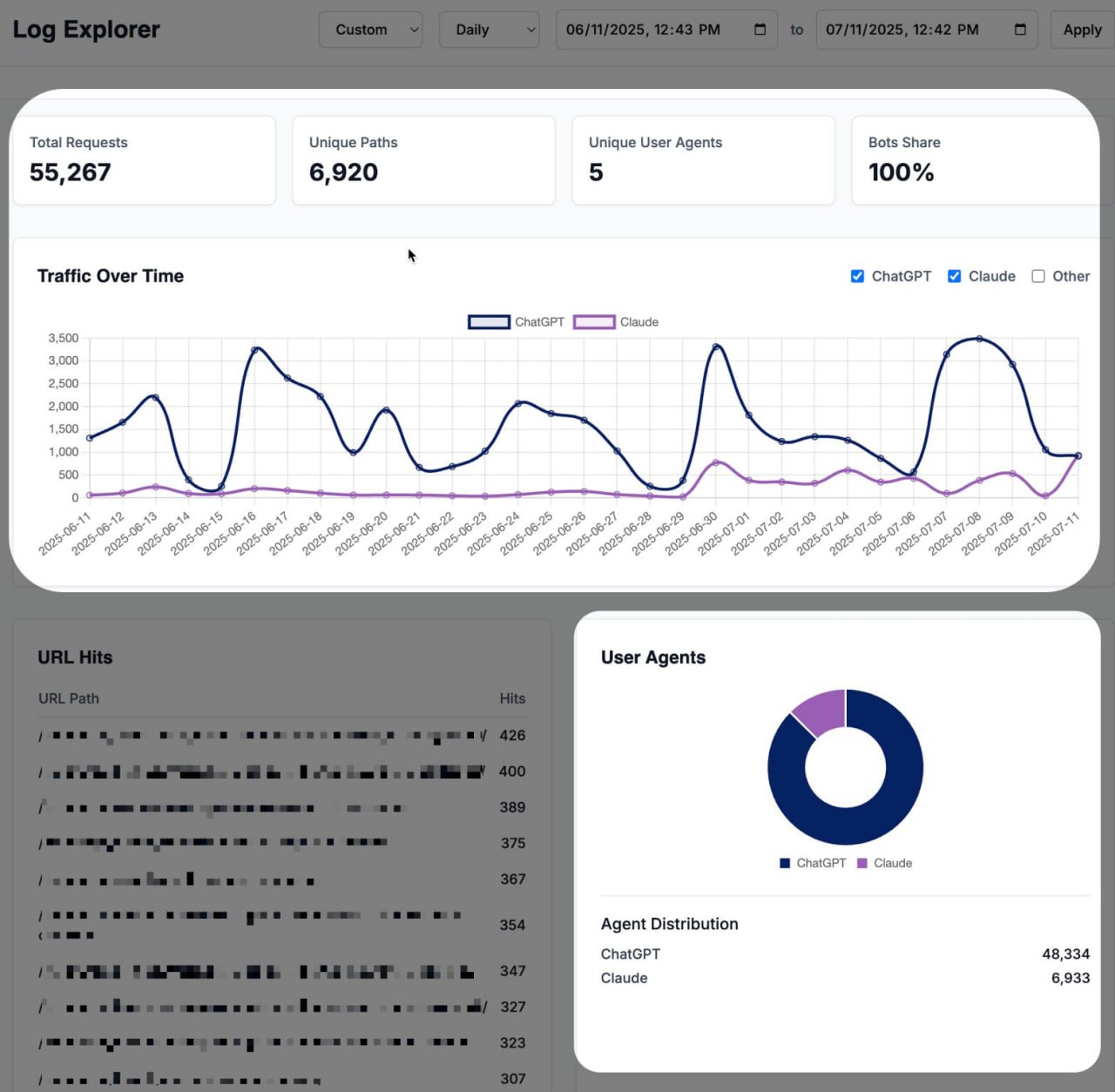Open the end date calendar picker icon
The height and width of the screenshot is (1092, 1115).
tap(1020, 30)
